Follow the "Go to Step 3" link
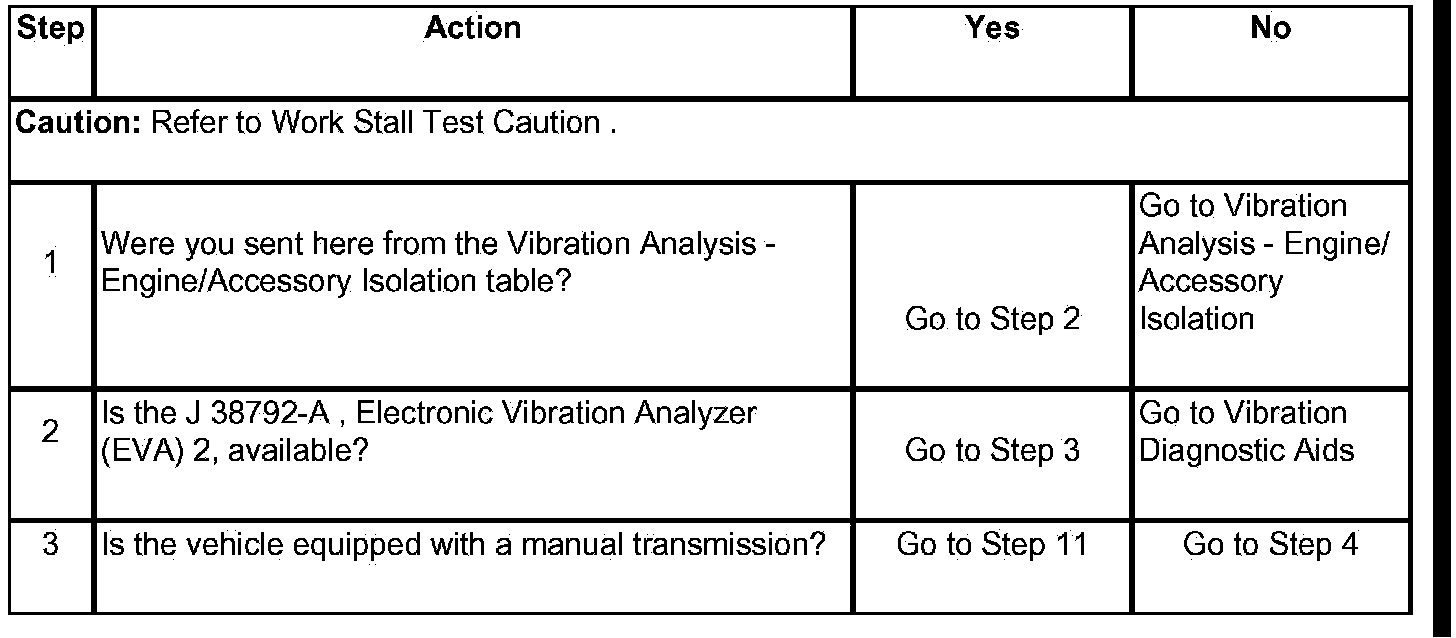Image resolution: width=1456 pixels, height=638 pixels. coord(992,450)
